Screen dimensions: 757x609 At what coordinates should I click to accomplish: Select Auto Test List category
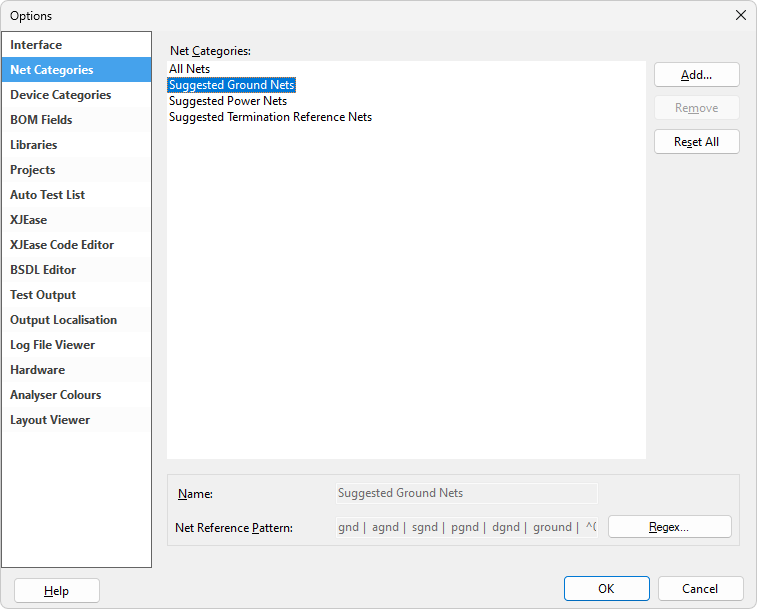coord(47,195)
